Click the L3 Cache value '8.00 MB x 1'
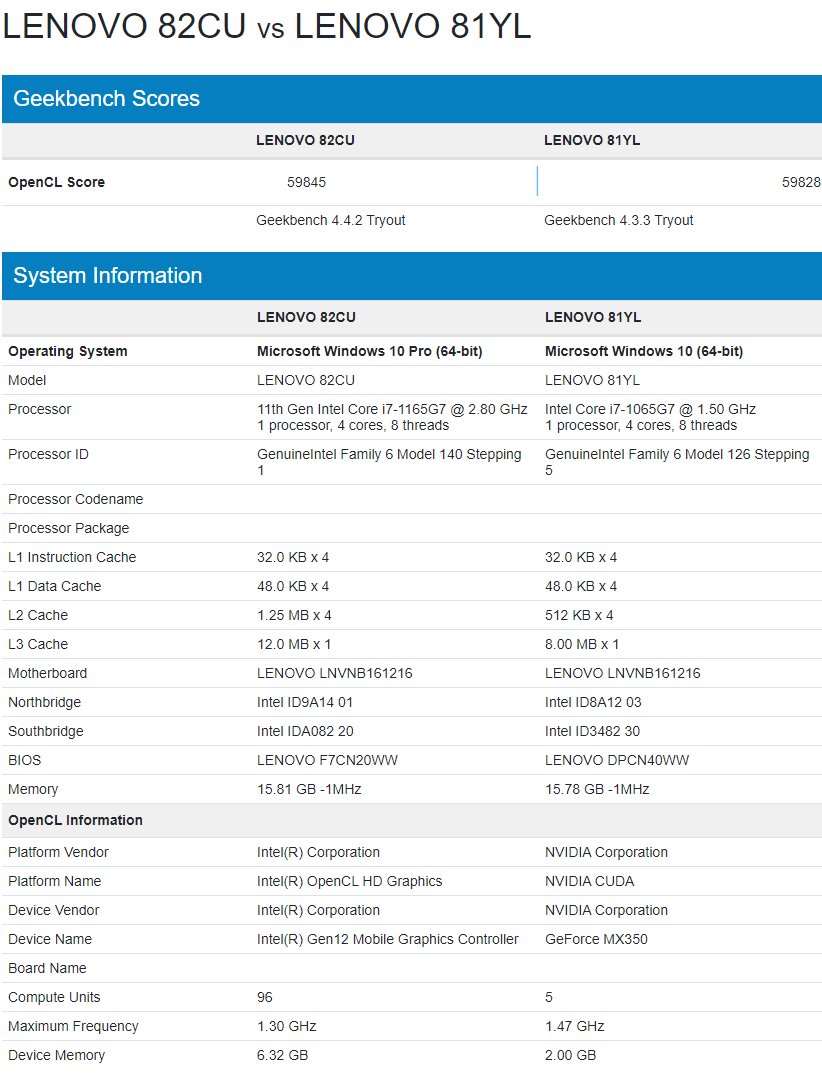 (582, 644)
